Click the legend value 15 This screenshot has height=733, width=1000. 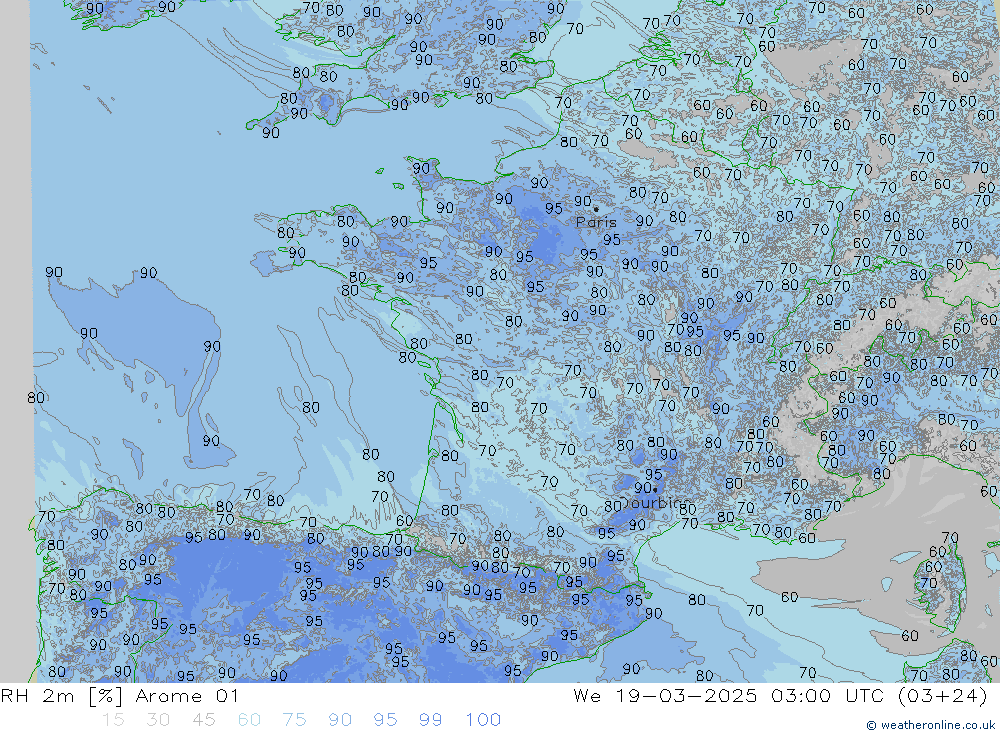113,720
